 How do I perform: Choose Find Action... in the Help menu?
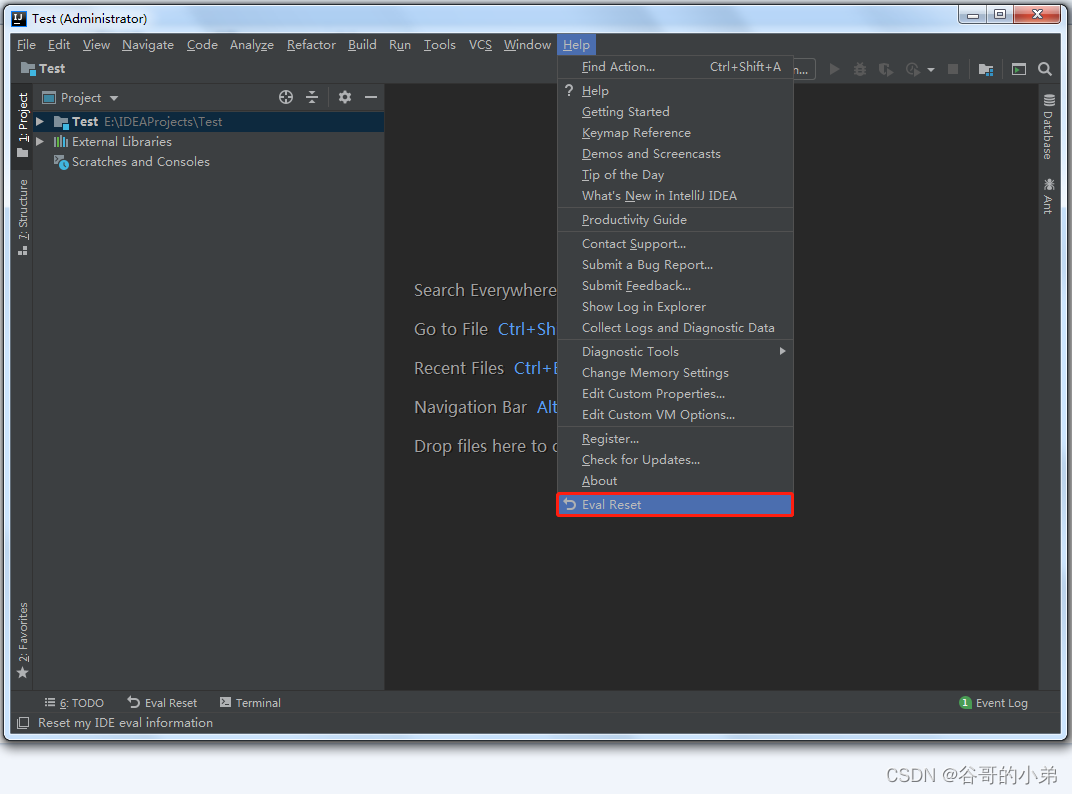click(x=675, y=67)
